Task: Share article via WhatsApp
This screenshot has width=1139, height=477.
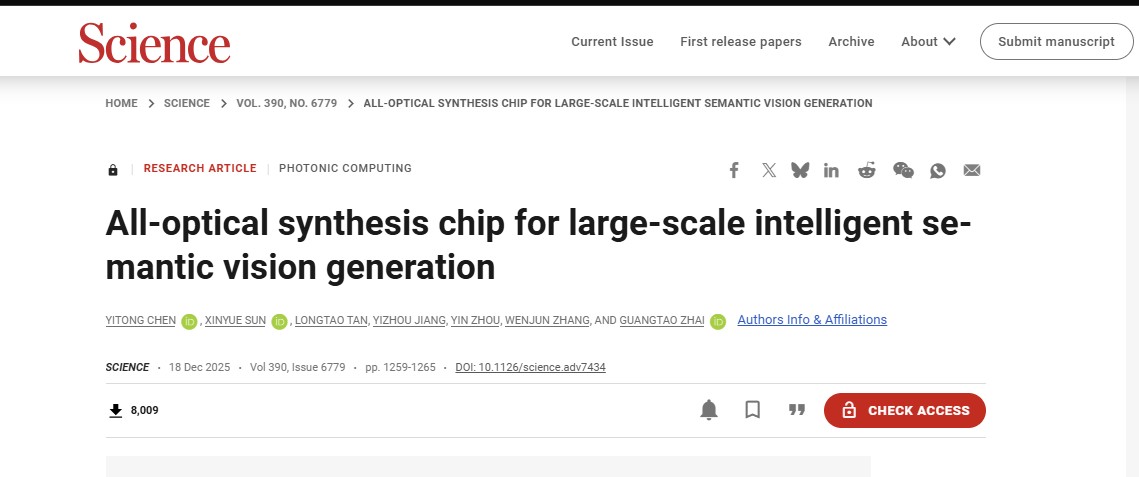Action: (938, 170)
